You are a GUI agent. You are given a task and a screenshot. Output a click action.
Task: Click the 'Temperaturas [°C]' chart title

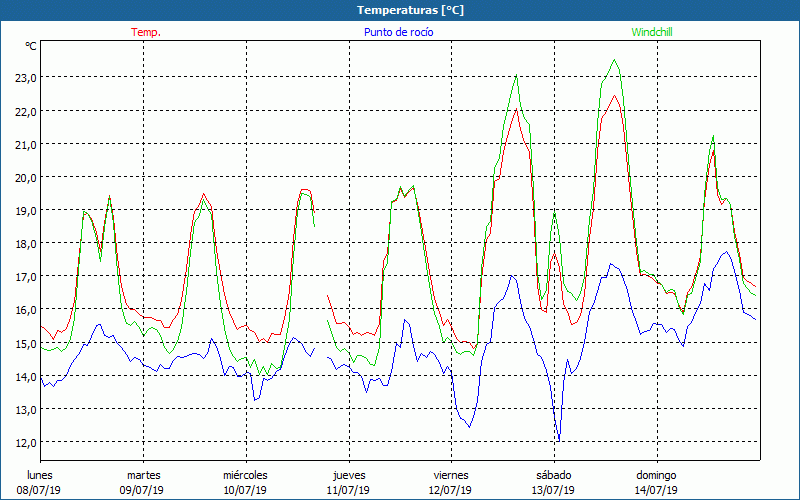pyautogui.click(x=410, y=10)
